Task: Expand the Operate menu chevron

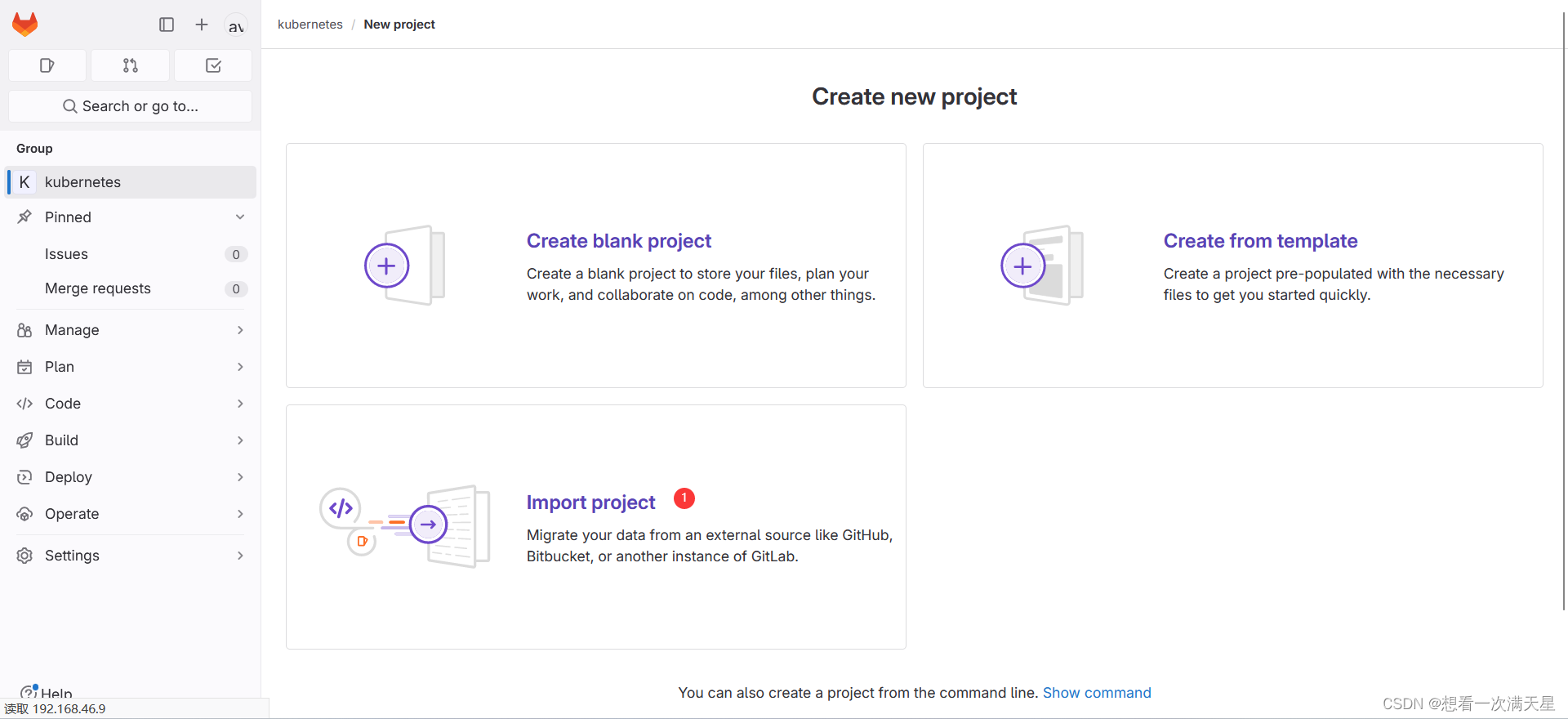Action: (240, 514)
